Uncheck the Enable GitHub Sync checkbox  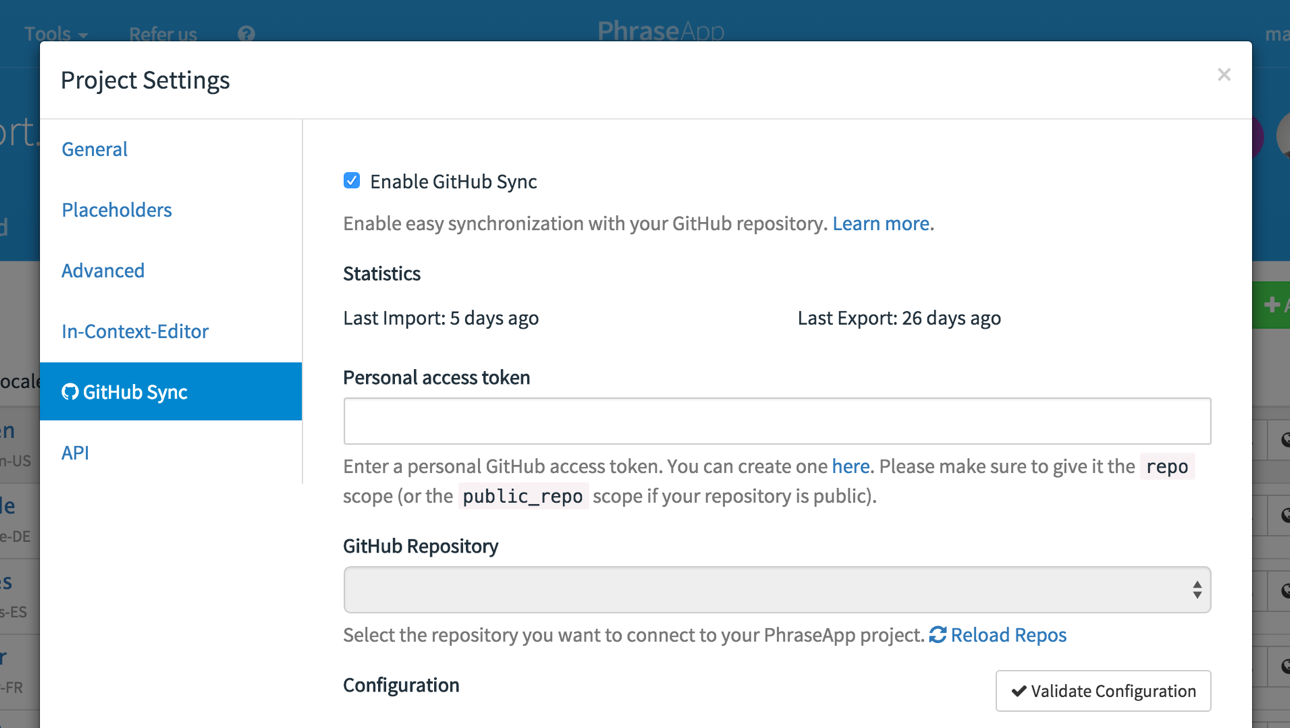point(352,181)
